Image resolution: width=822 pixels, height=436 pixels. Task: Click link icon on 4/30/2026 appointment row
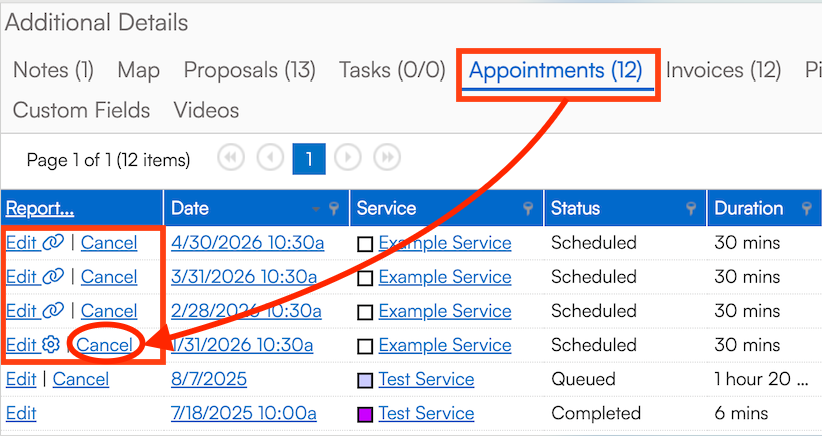click(x=53, y=243)
